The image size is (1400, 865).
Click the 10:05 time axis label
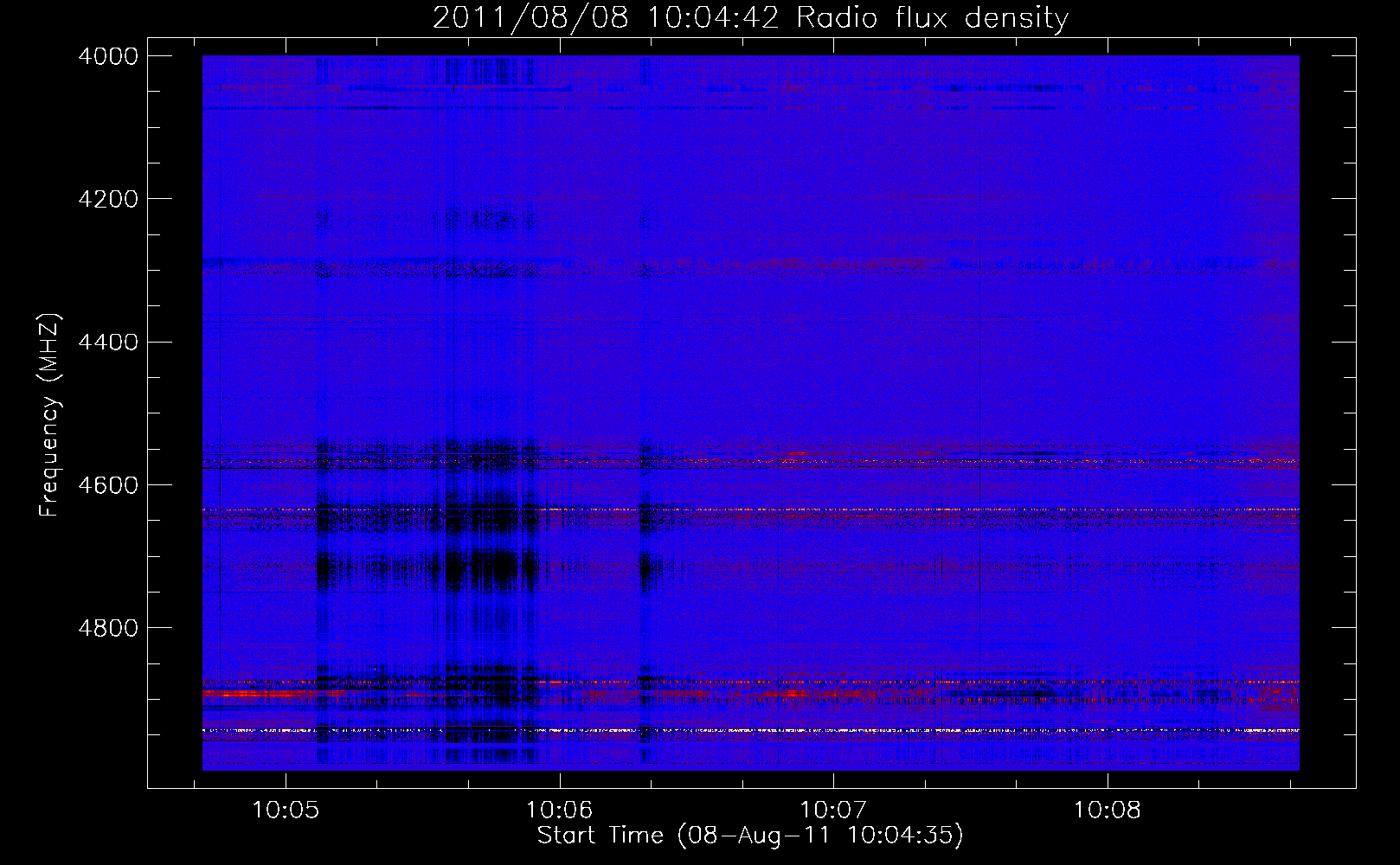point(286,810)
